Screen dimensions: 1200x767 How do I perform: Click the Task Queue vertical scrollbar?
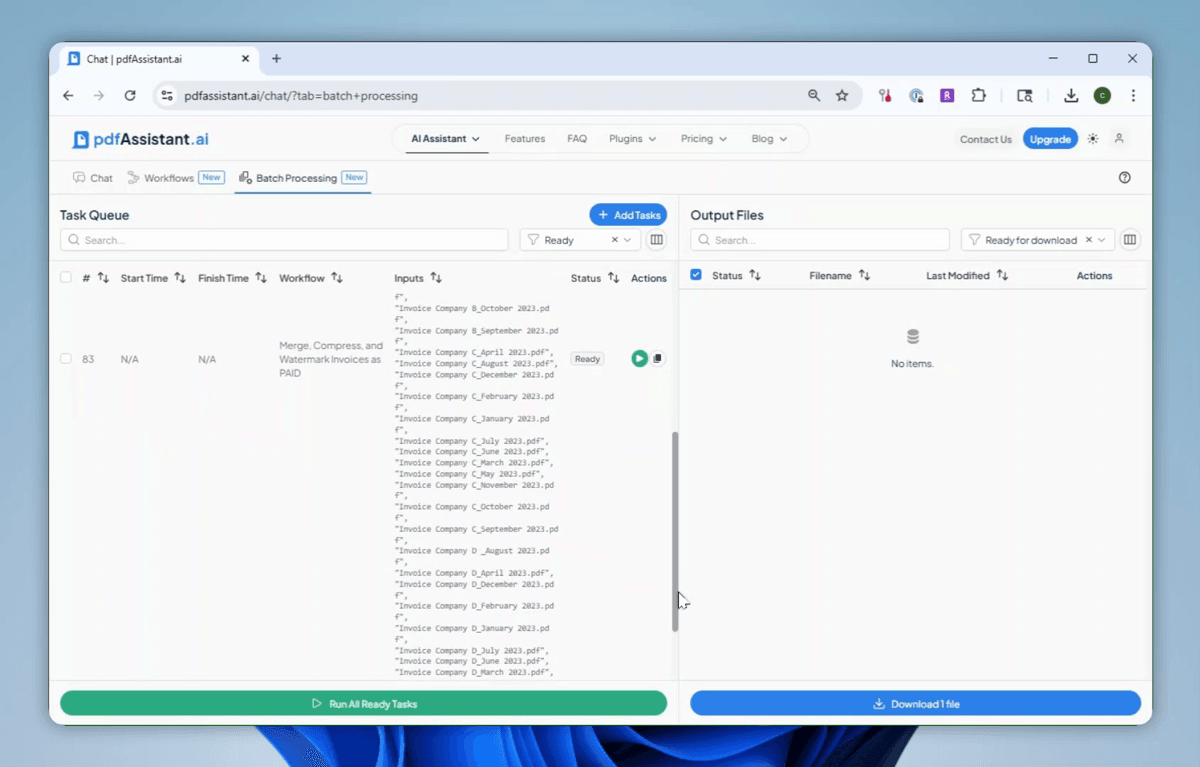click(x=675, y=531)
